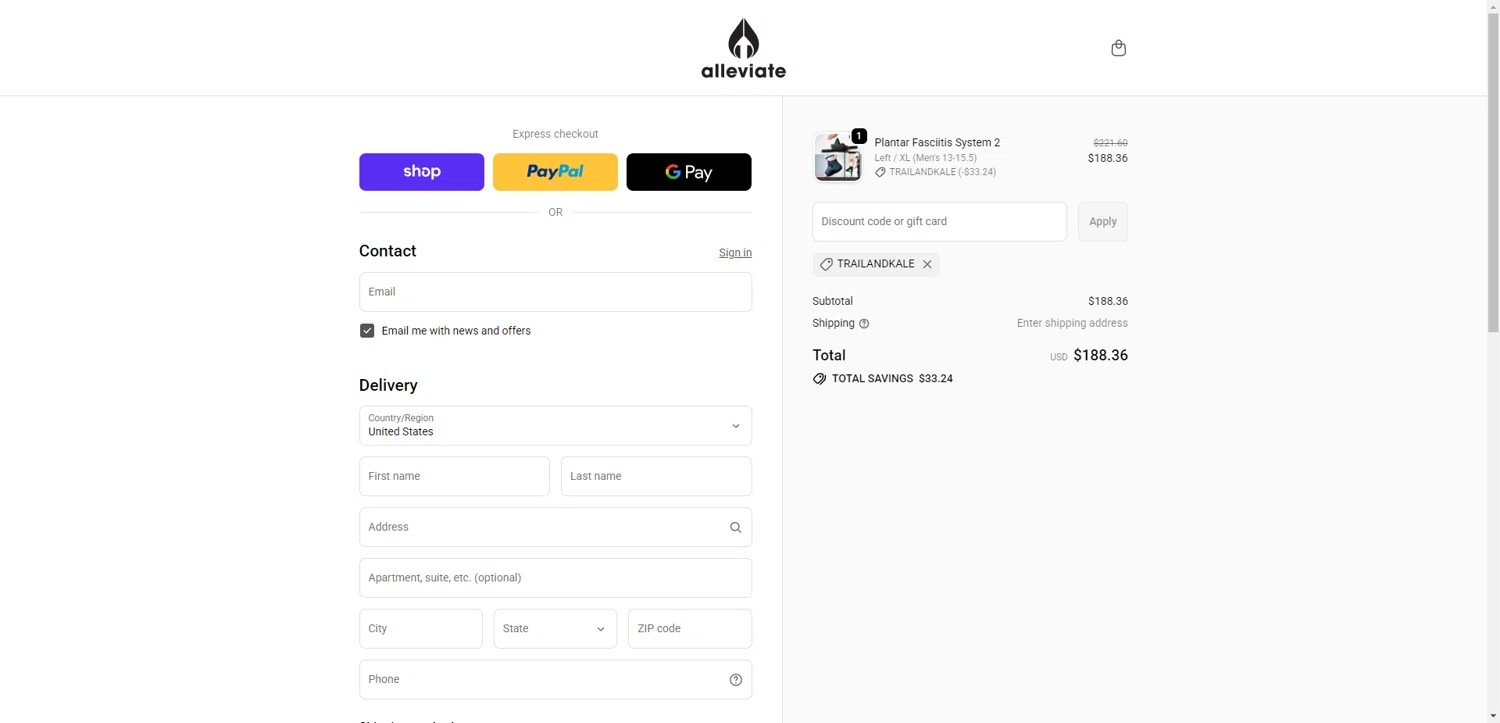
Task: Focus the Discount code or gift card field
Action: 939,222
